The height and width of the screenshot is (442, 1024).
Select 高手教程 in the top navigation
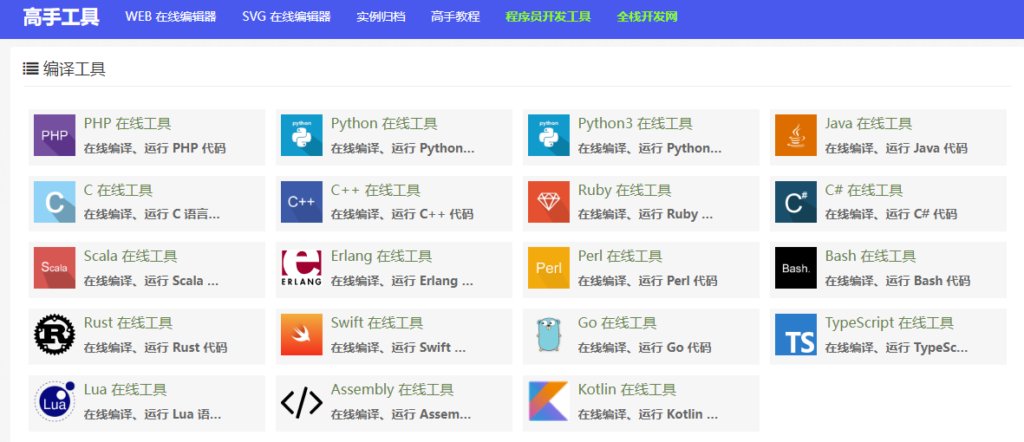[455, 17]
